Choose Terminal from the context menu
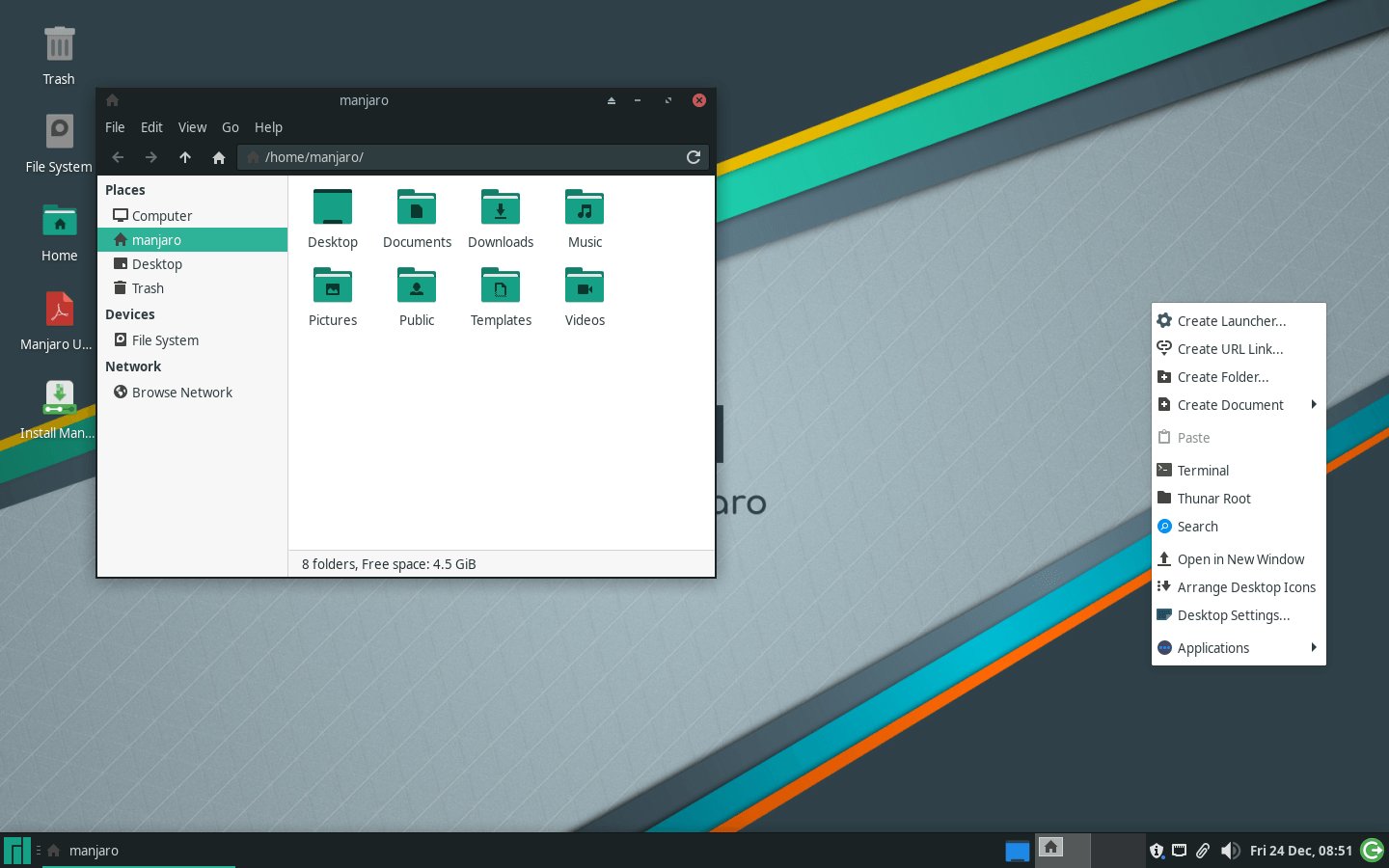Viewport: 1389px width, 868px height. [1239, 471]
